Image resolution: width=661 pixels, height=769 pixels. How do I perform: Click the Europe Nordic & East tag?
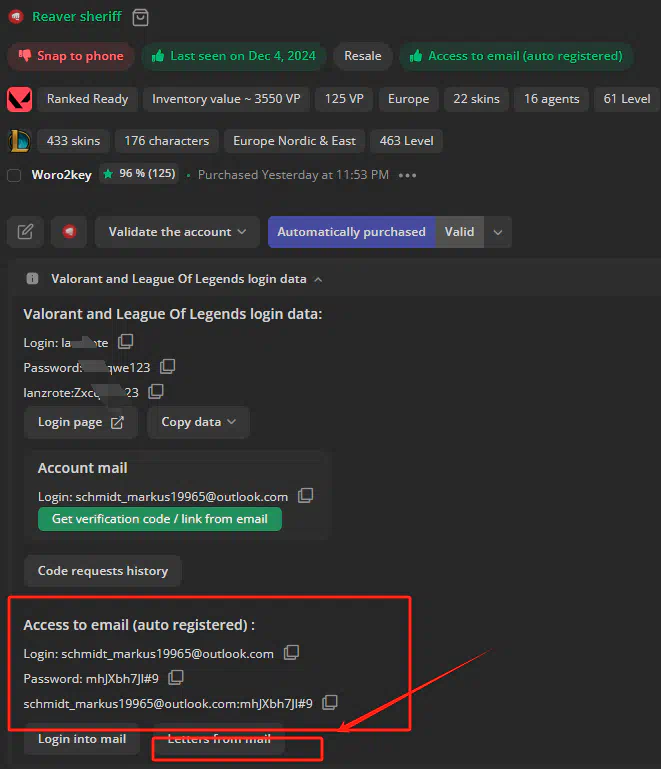click(x=294, y=141)
